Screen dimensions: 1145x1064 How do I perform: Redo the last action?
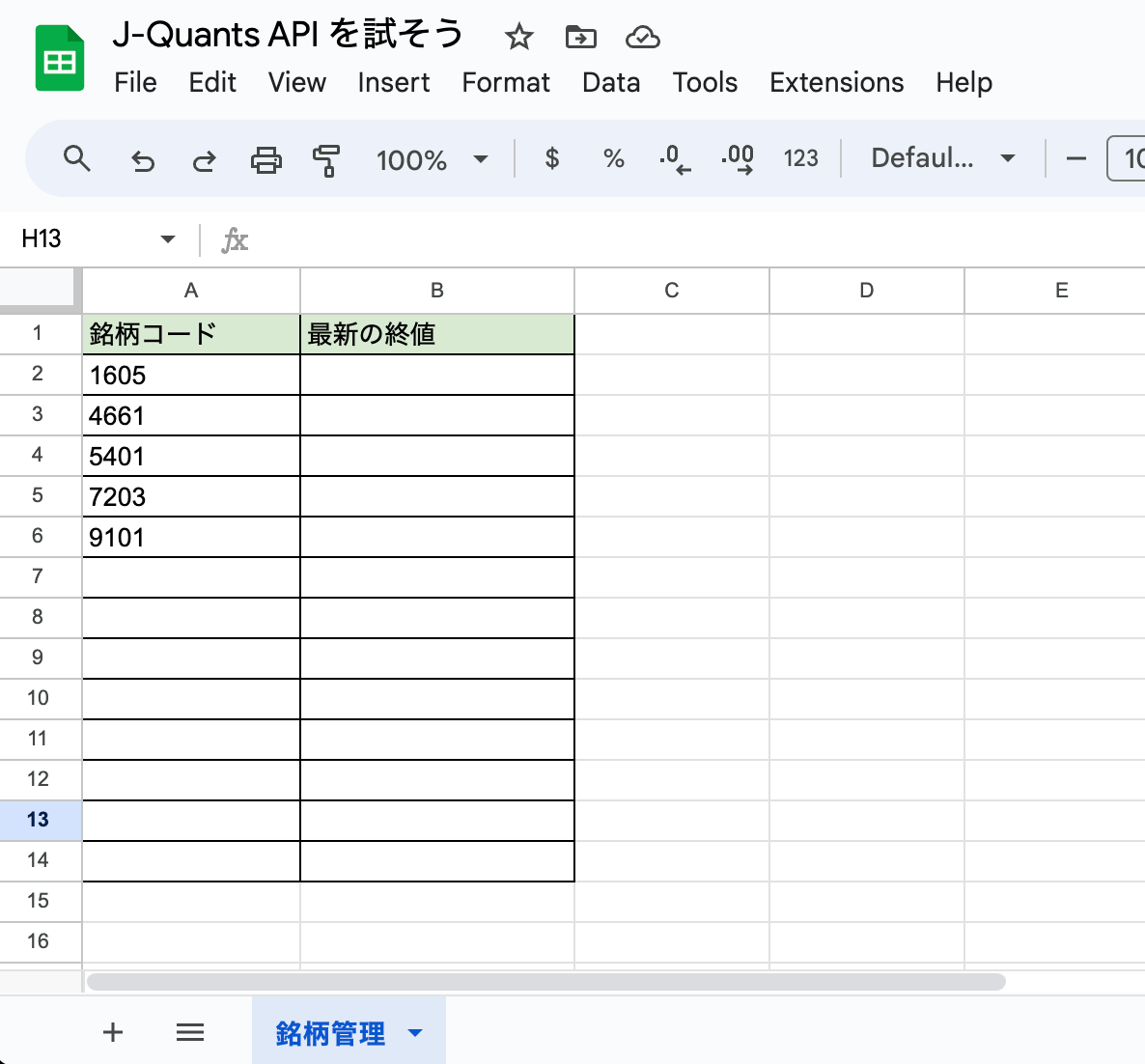[x=204, y=159]
